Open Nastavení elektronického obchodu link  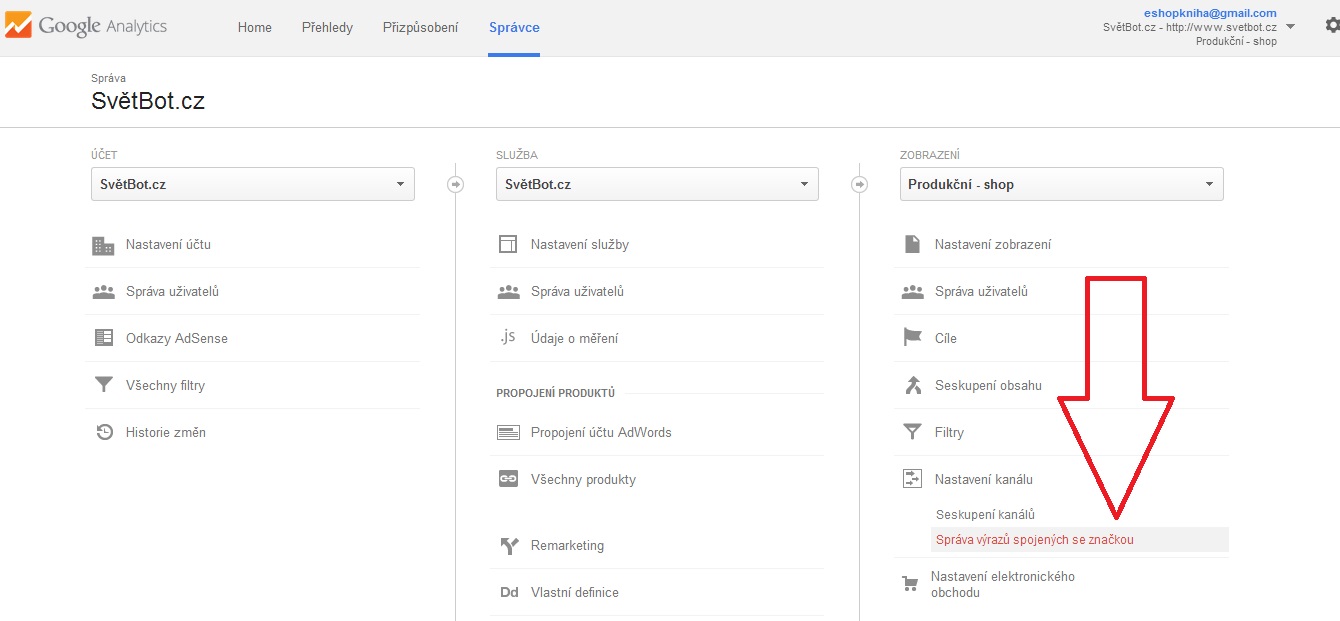pos(1003,584)
